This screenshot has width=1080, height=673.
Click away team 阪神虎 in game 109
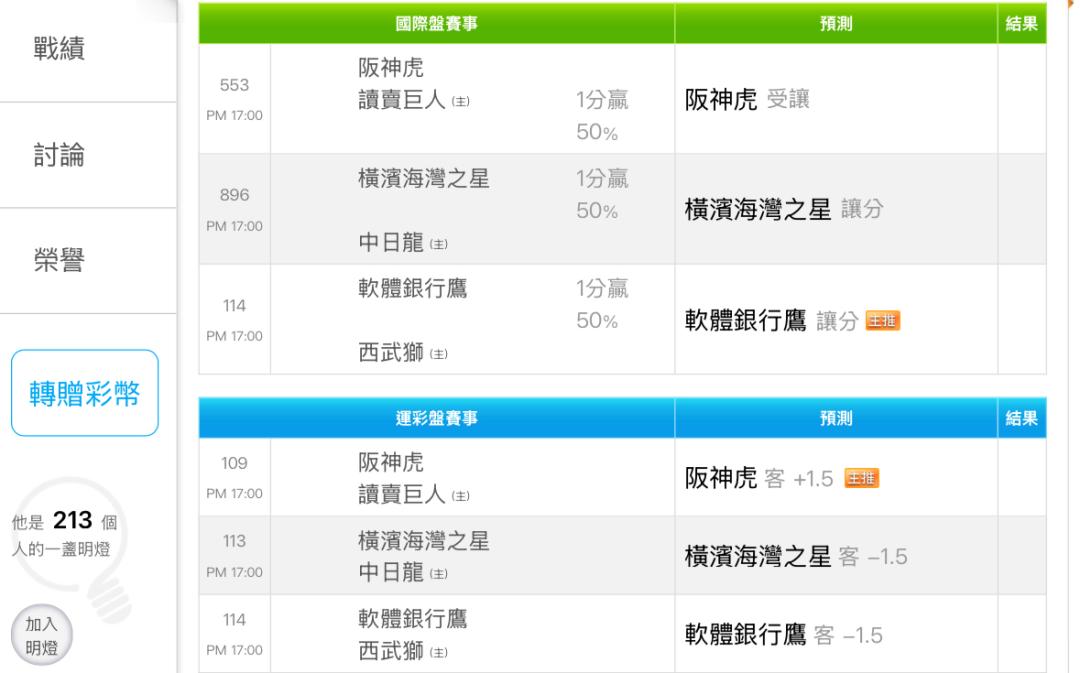coord(391,462)
